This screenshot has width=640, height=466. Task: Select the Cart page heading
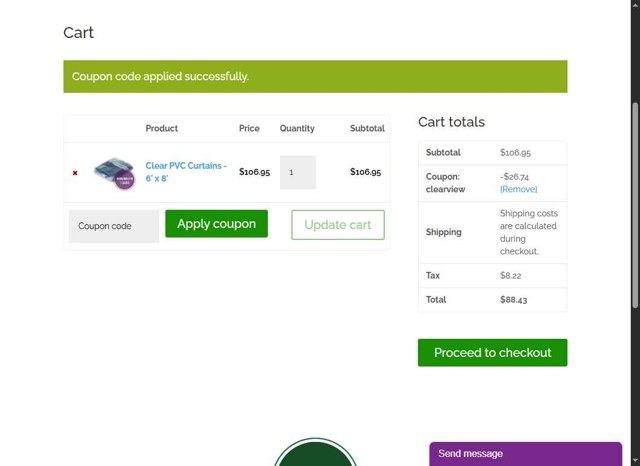(x=78, y=33)
